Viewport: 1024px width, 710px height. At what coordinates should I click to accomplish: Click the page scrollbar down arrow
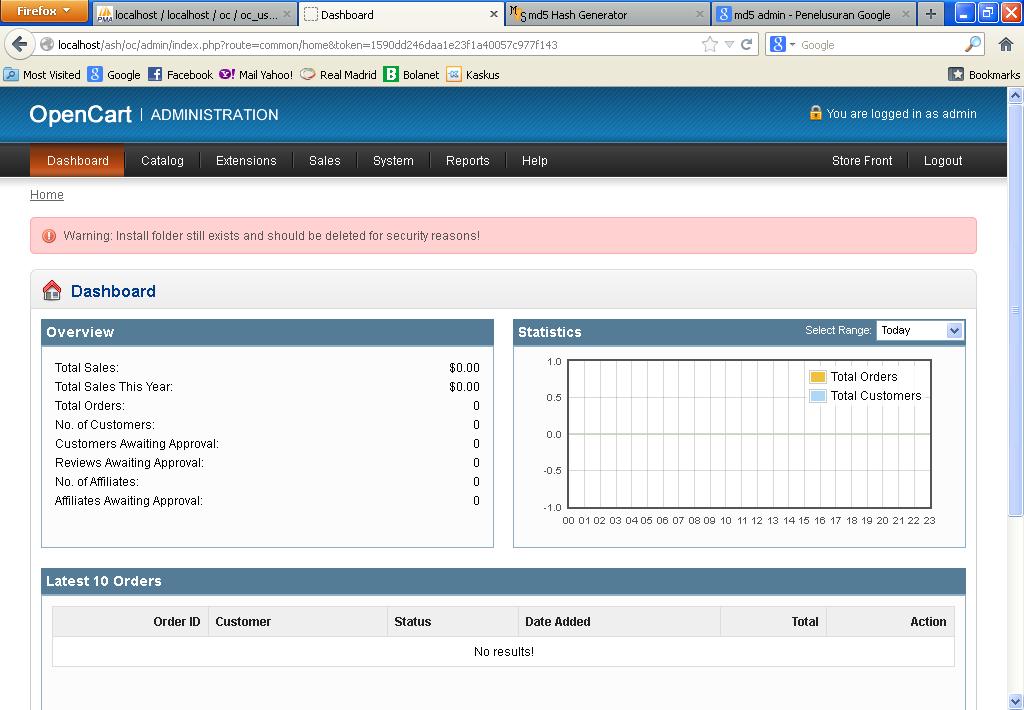(1016, 702)
